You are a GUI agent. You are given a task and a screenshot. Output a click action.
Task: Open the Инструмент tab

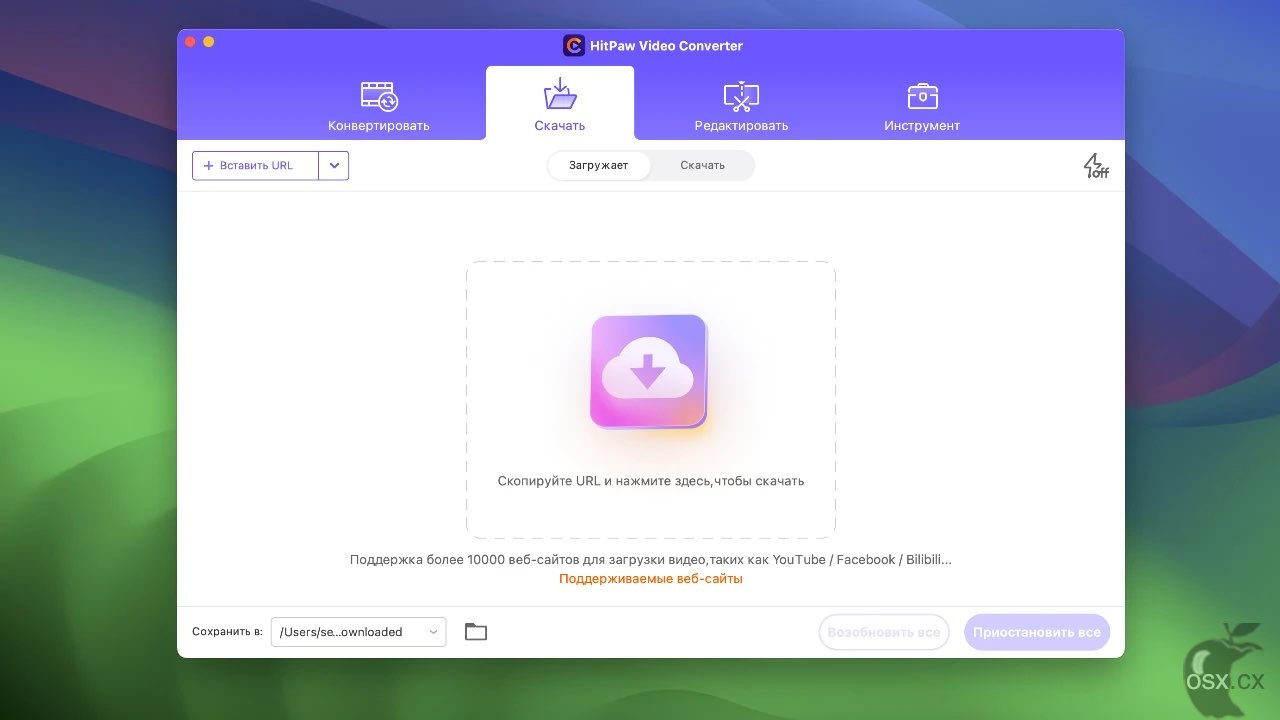[922, 107]
